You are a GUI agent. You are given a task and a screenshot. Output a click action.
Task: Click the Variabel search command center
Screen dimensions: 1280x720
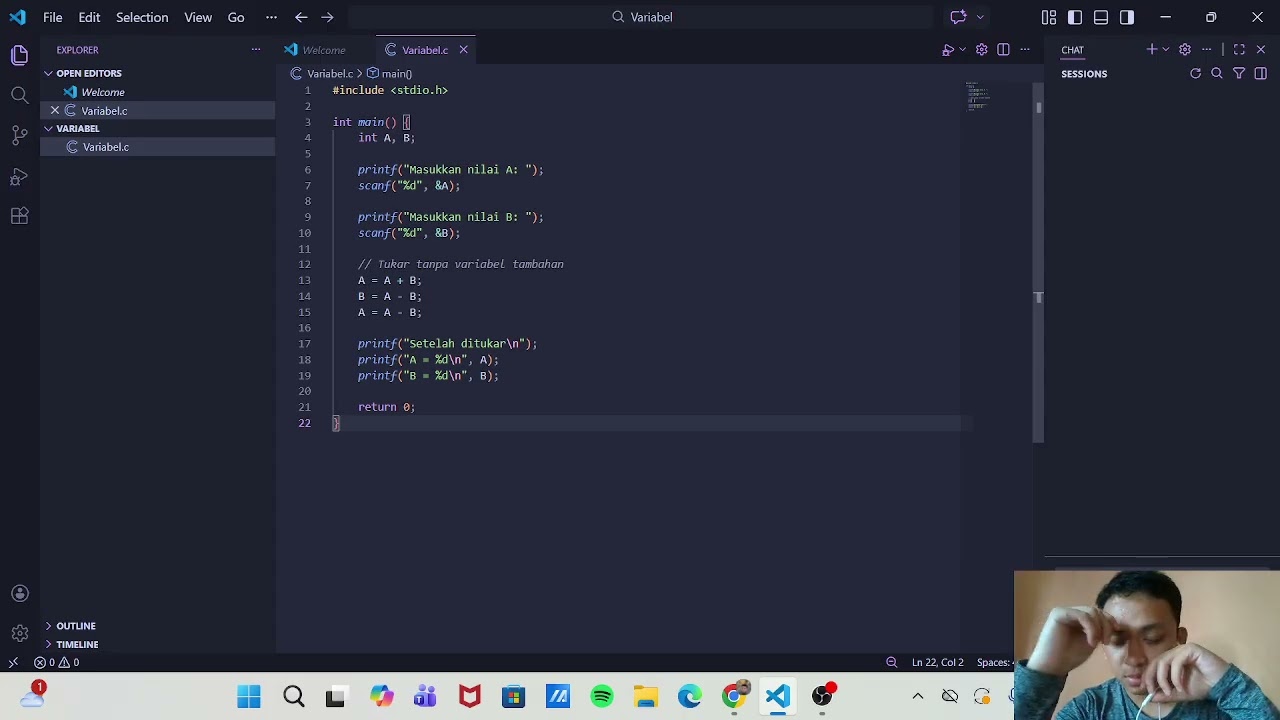coord(640,17)
